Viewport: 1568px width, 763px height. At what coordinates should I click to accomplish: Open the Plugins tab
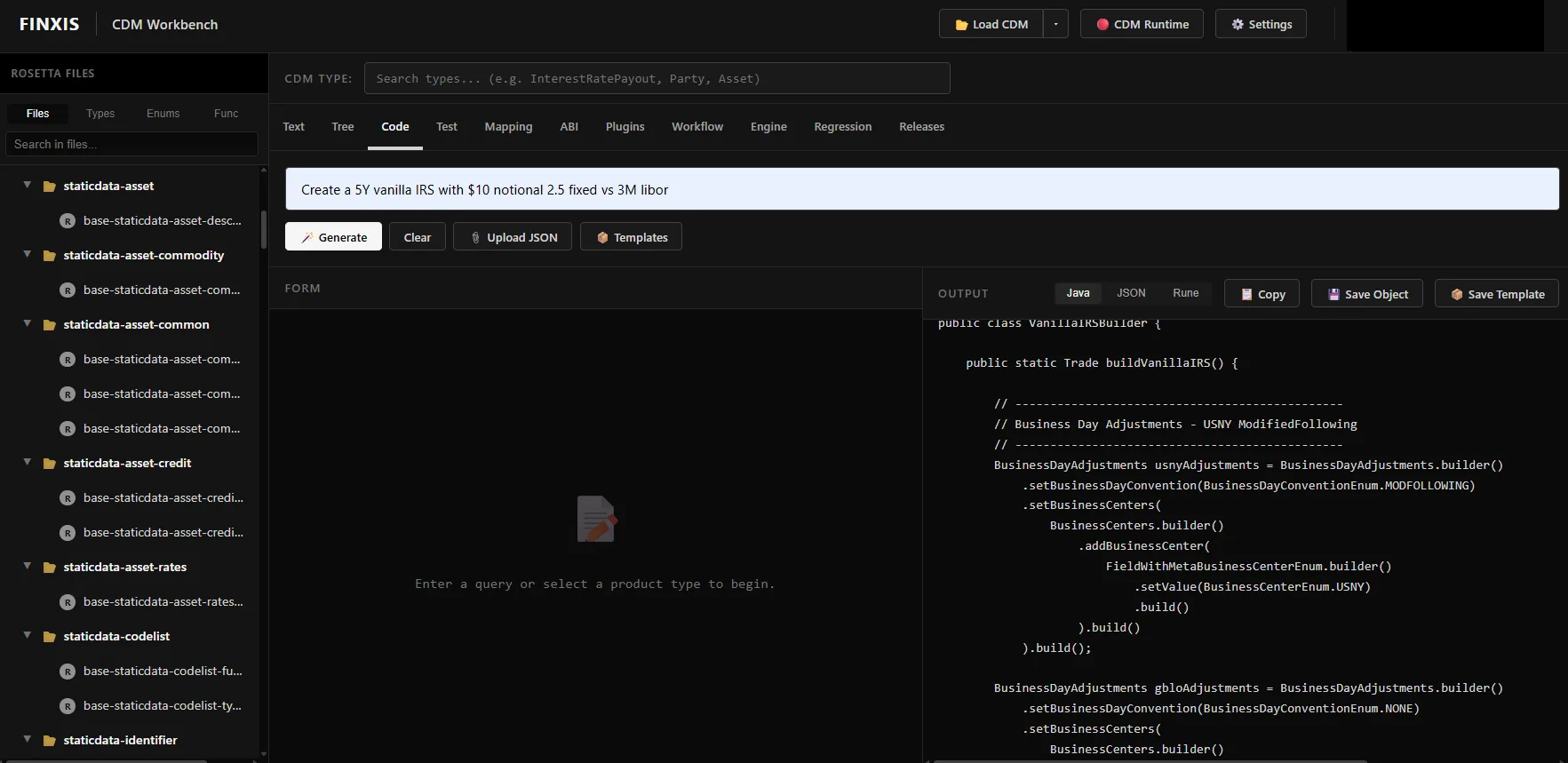625,127
